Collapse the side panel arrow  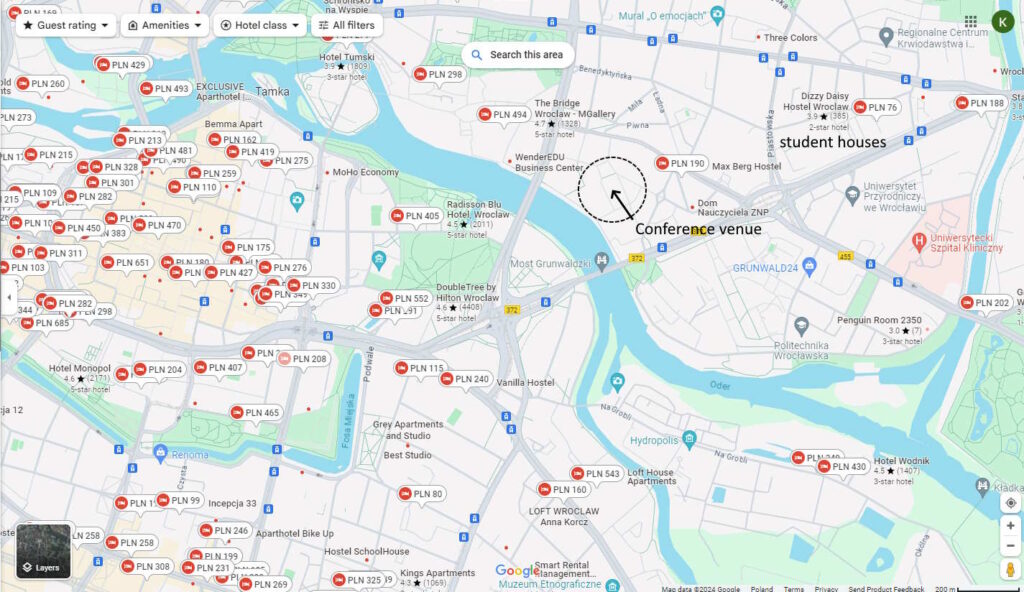[x=8, y=297]
